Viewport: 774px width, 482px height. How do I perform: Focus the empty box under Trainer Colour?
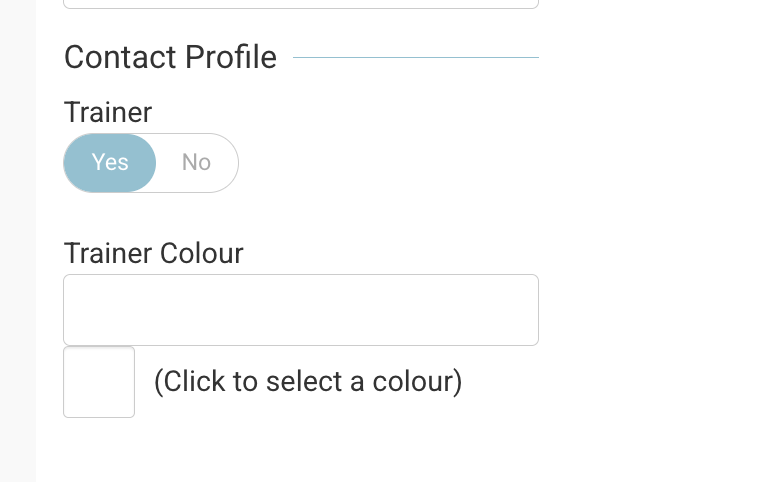[301, 310]
